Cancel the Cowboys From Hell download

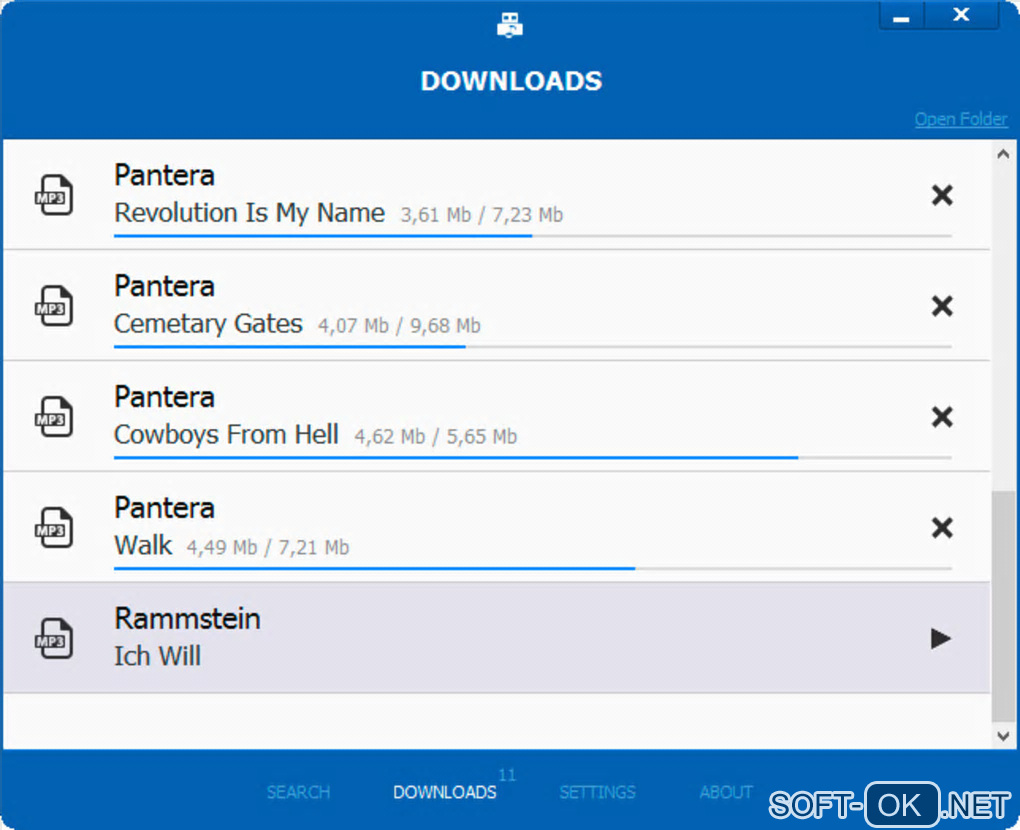coord(942,416)
